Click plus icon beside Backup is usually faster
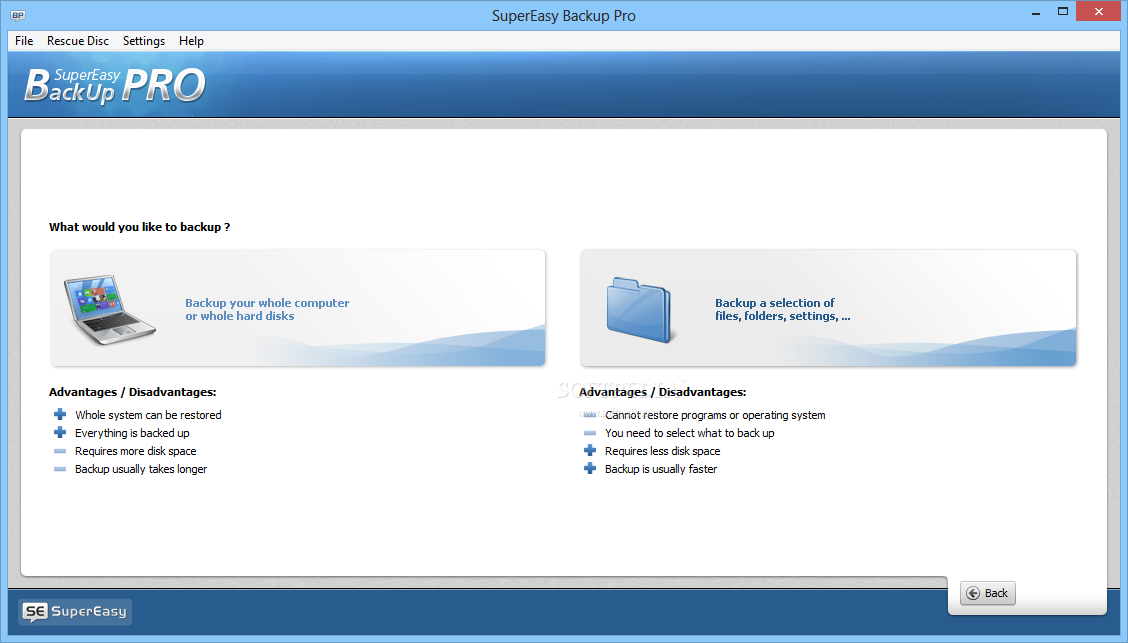1128x643 pixels. (x=590, y=468)
